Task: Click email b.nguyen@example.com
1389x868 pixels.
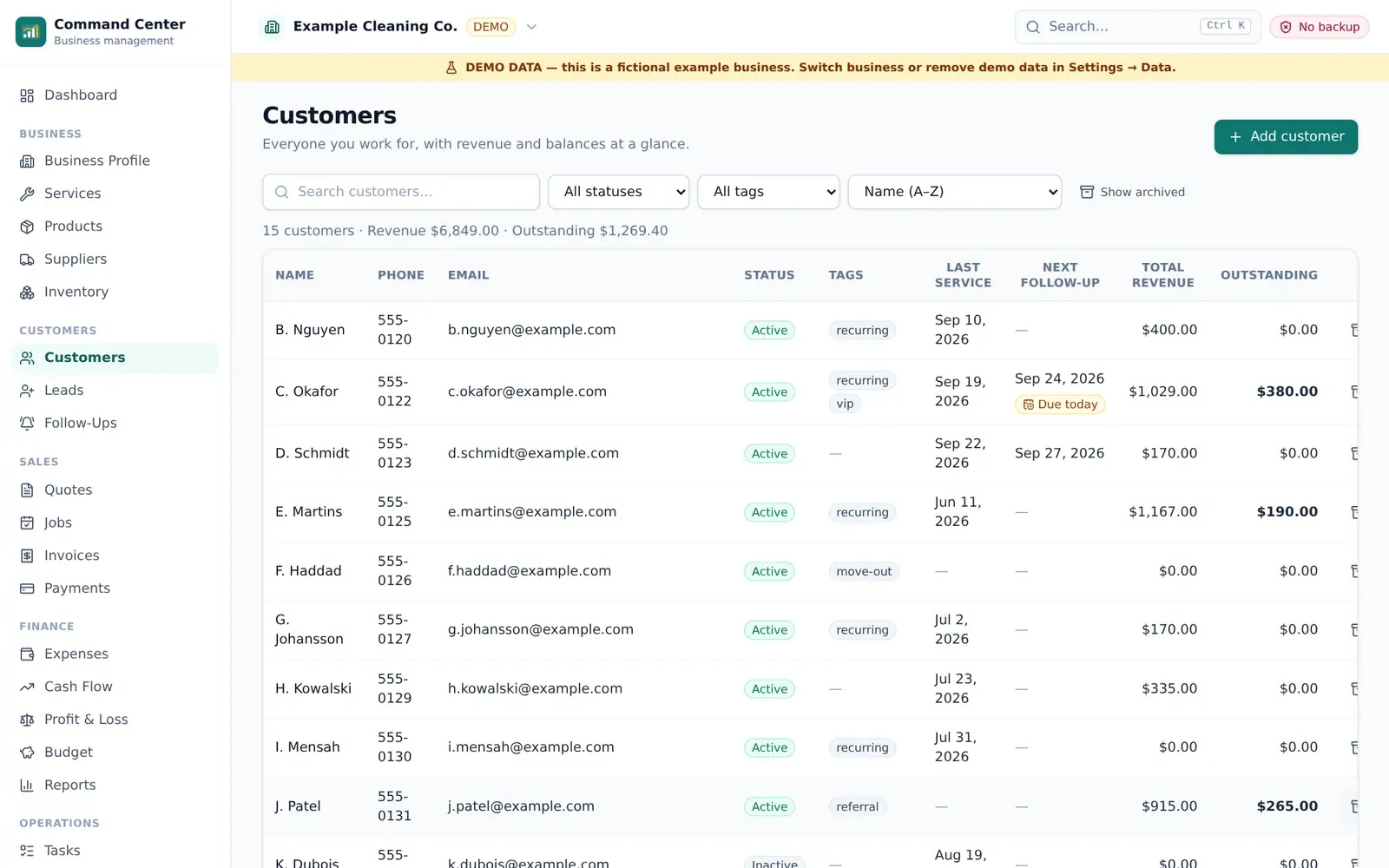Action: click(x=531, y=330)
